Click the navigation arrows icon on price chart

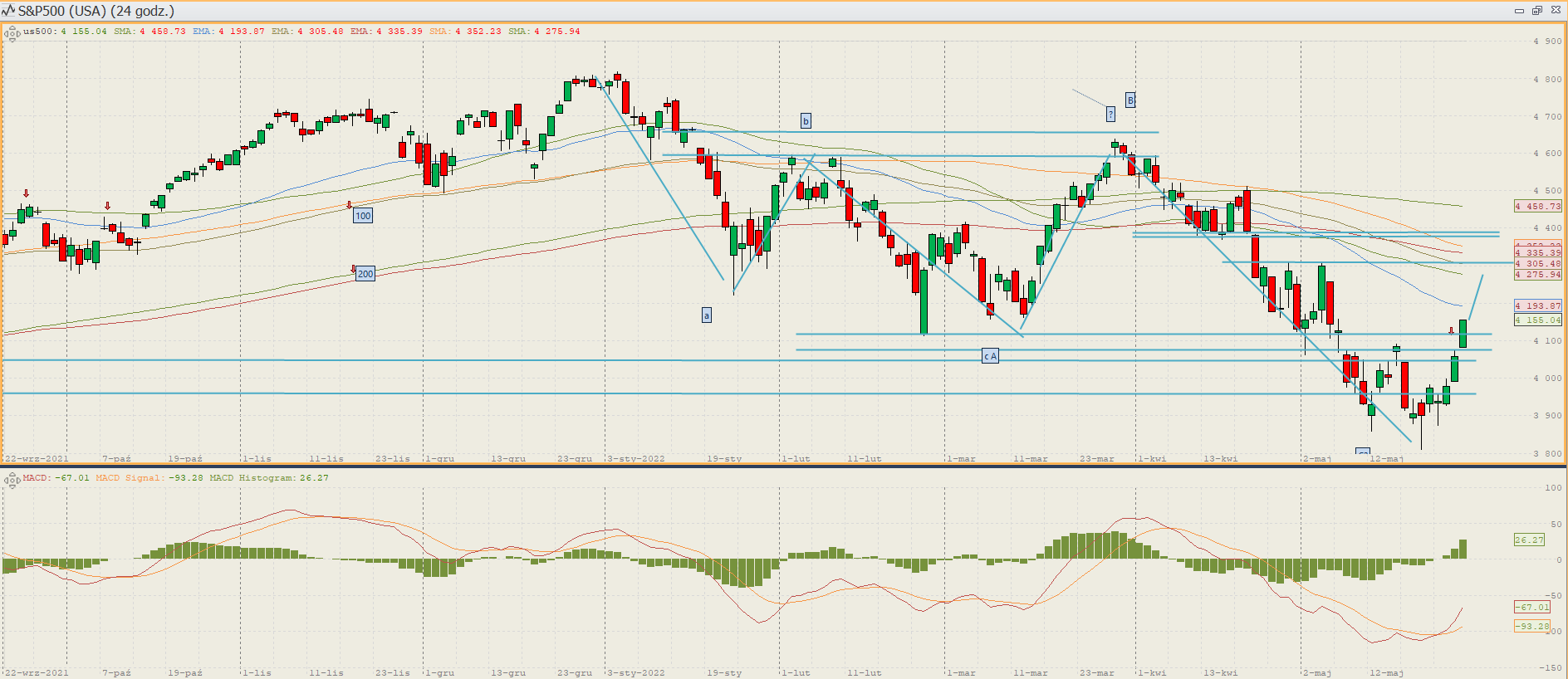point(12,34)
